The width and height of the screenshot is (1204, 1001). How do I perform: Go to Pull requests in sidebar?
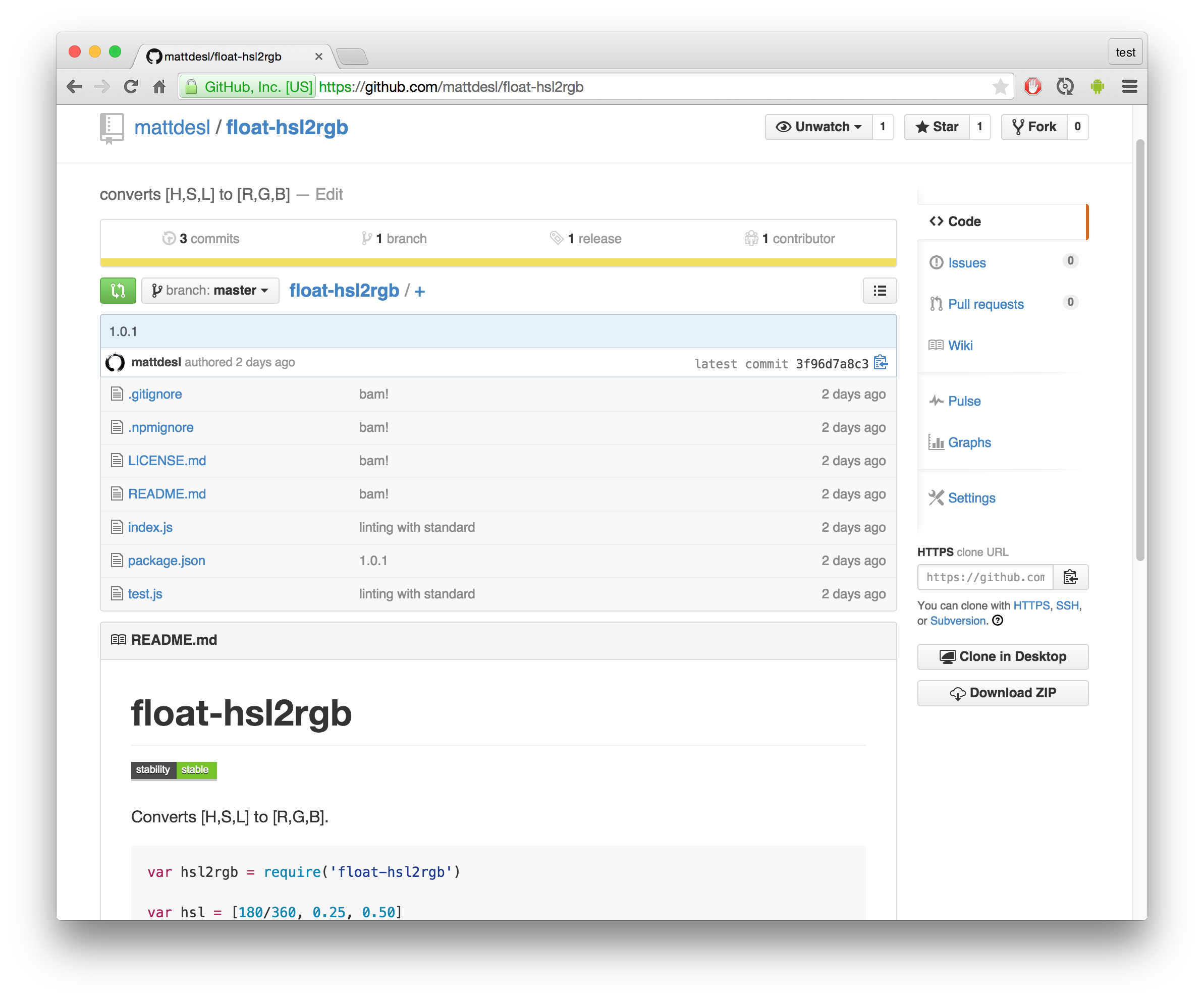(986, 304)
